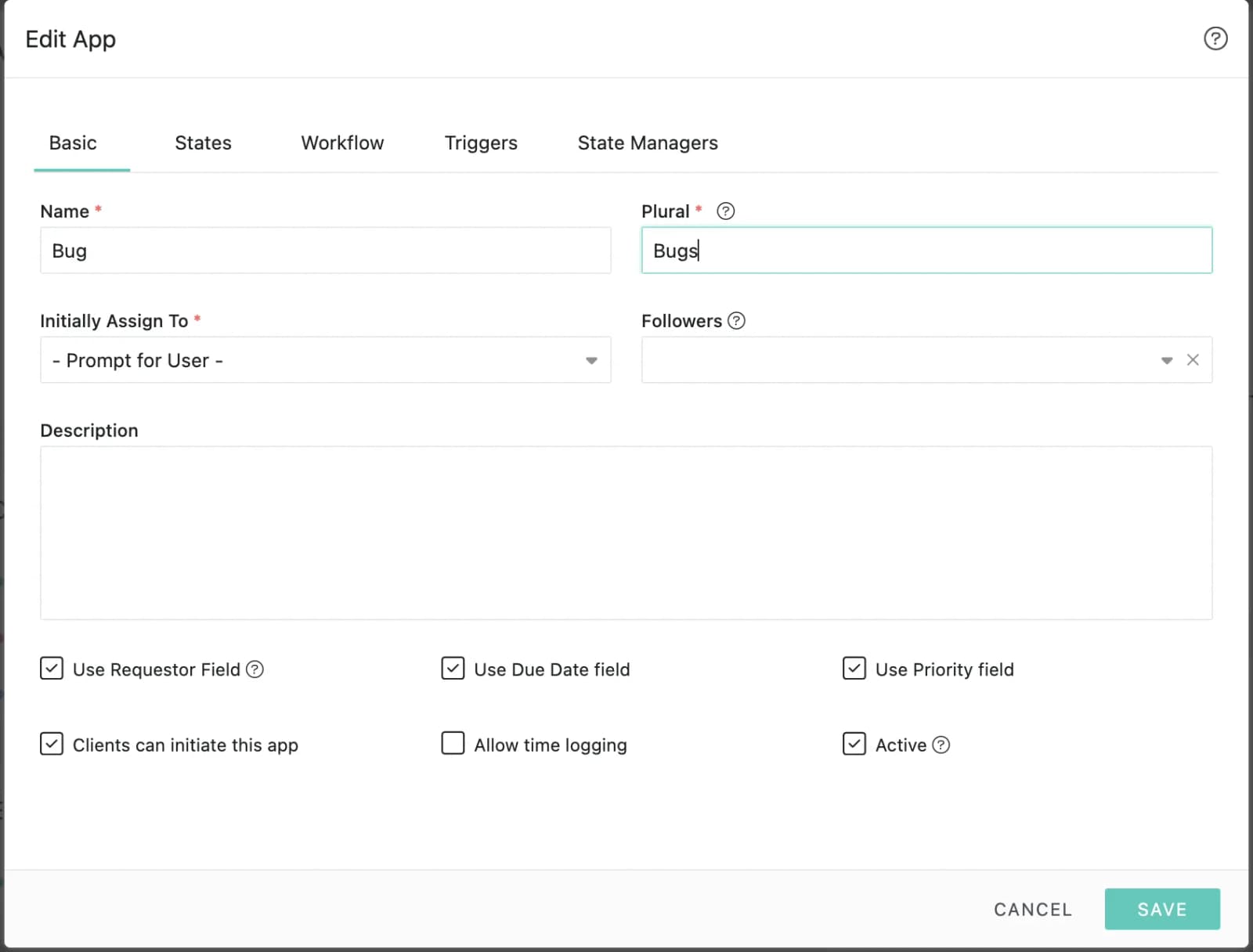
Task: Open help for Use Requestor Field
Action: tap(255, 669)
